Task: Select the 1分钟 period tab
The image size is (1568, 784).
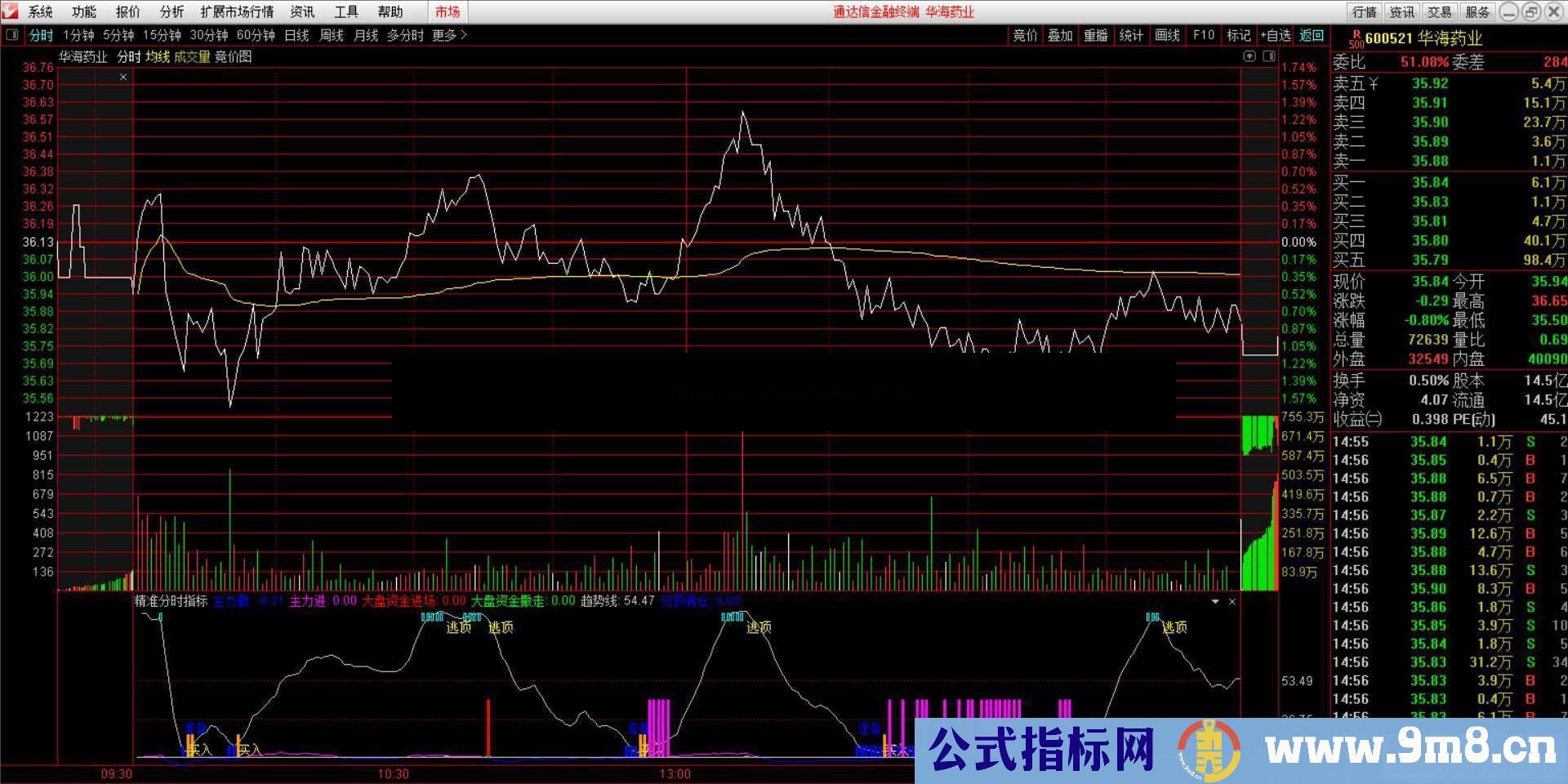Action: point(78,35)
